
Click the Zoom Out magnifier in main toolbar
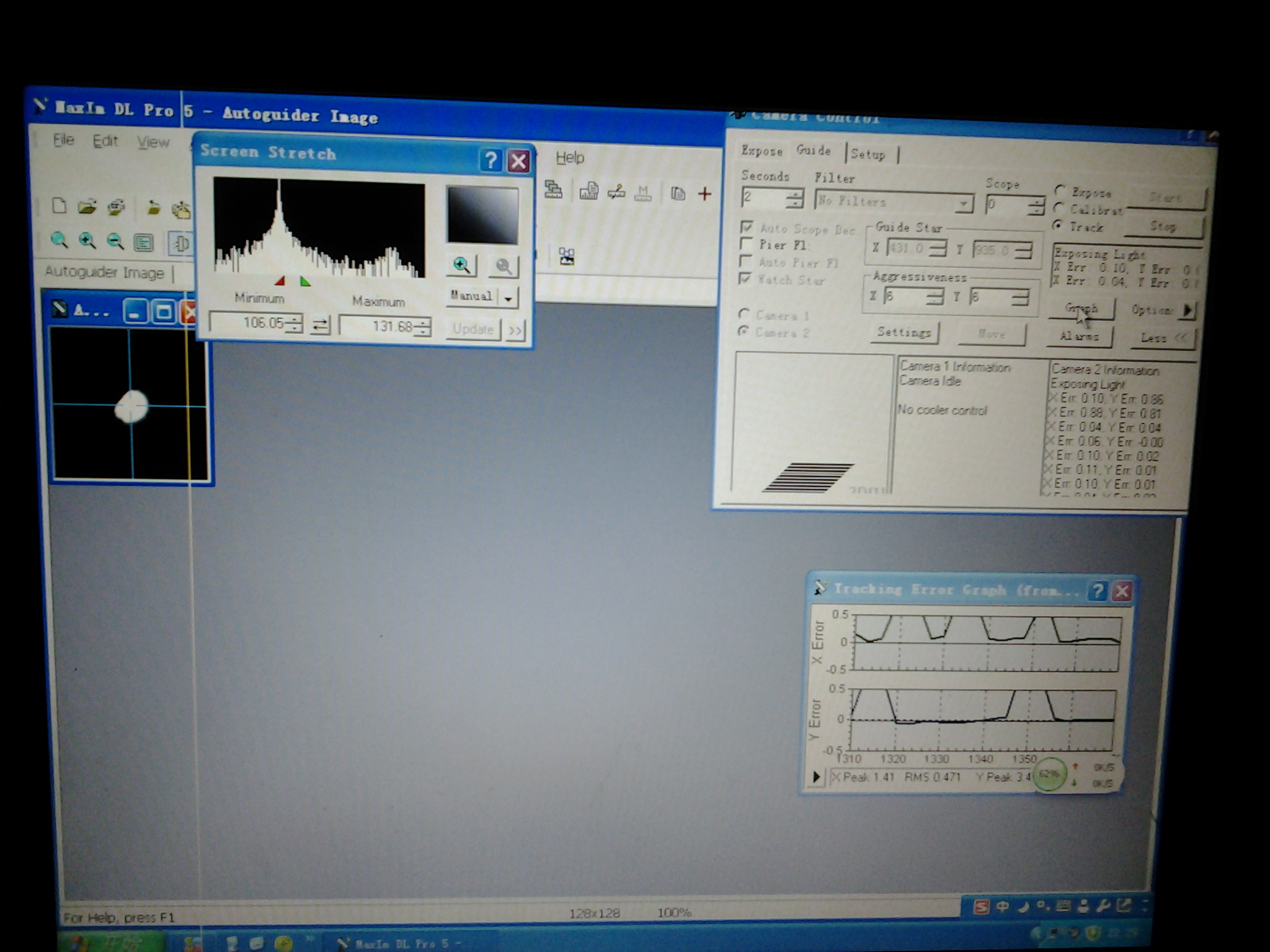point(115,241)
